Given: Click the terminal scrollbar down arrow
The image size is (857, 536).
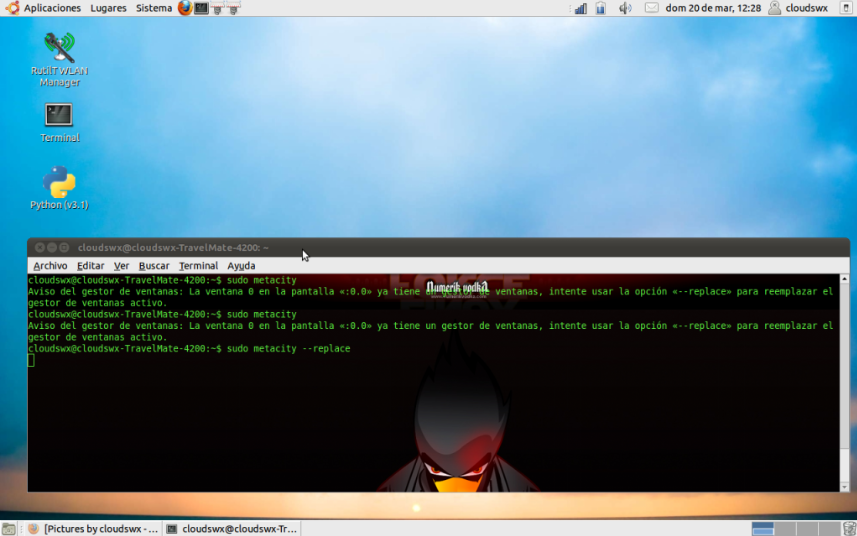Looking at the screenshot, I should 844,487.
